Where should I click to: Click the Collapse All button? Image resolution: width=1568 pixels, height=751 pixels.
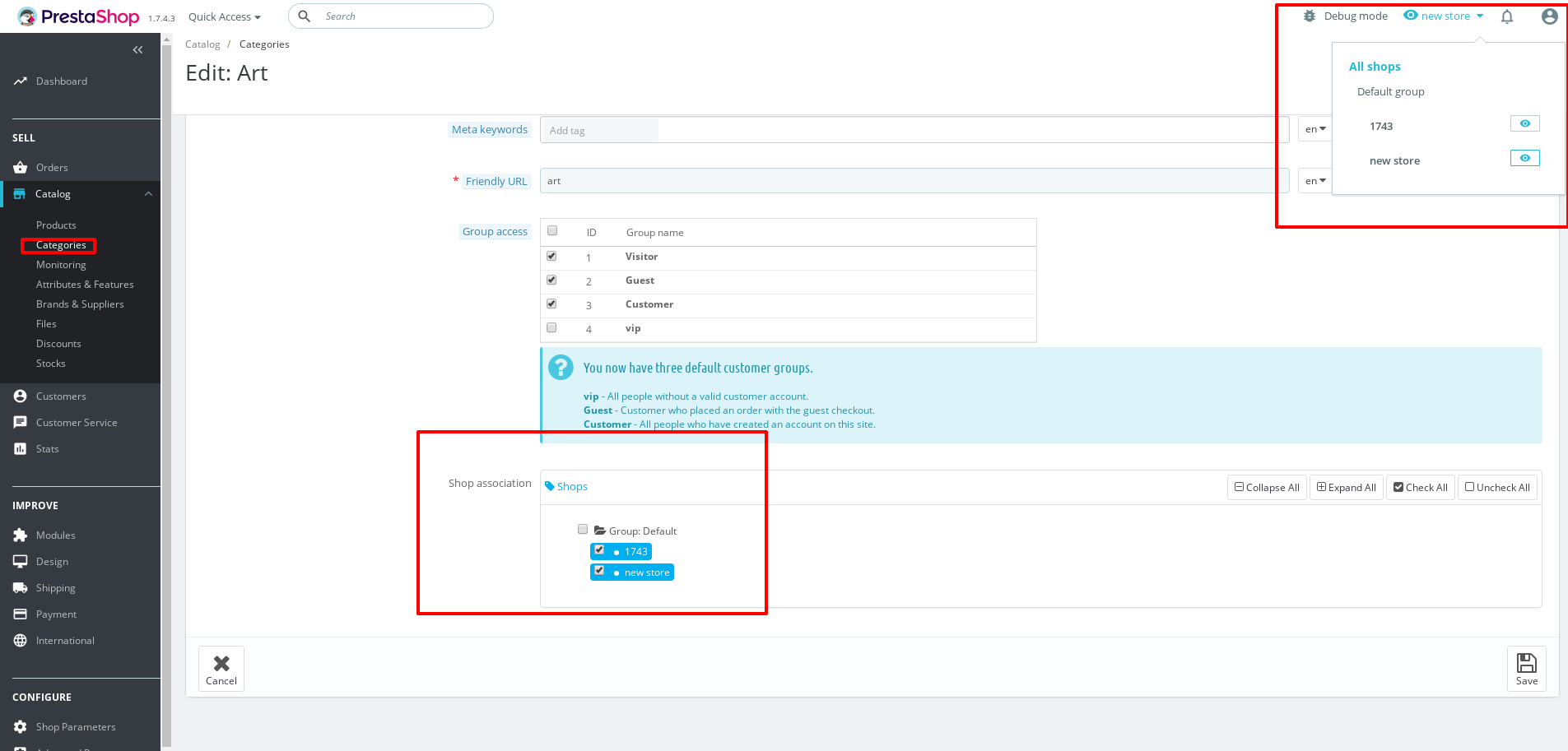[1267, 488]
